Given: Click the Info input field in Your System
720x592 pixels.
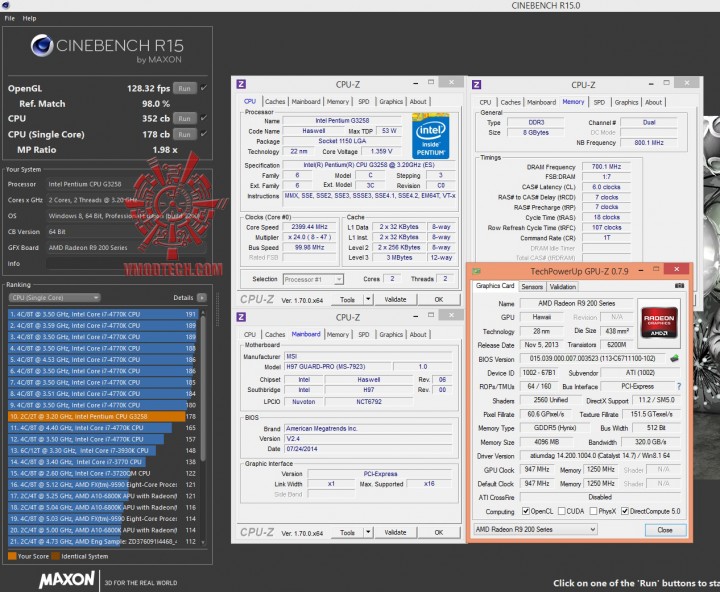Looking at the screenshot, I should point(128,264).
